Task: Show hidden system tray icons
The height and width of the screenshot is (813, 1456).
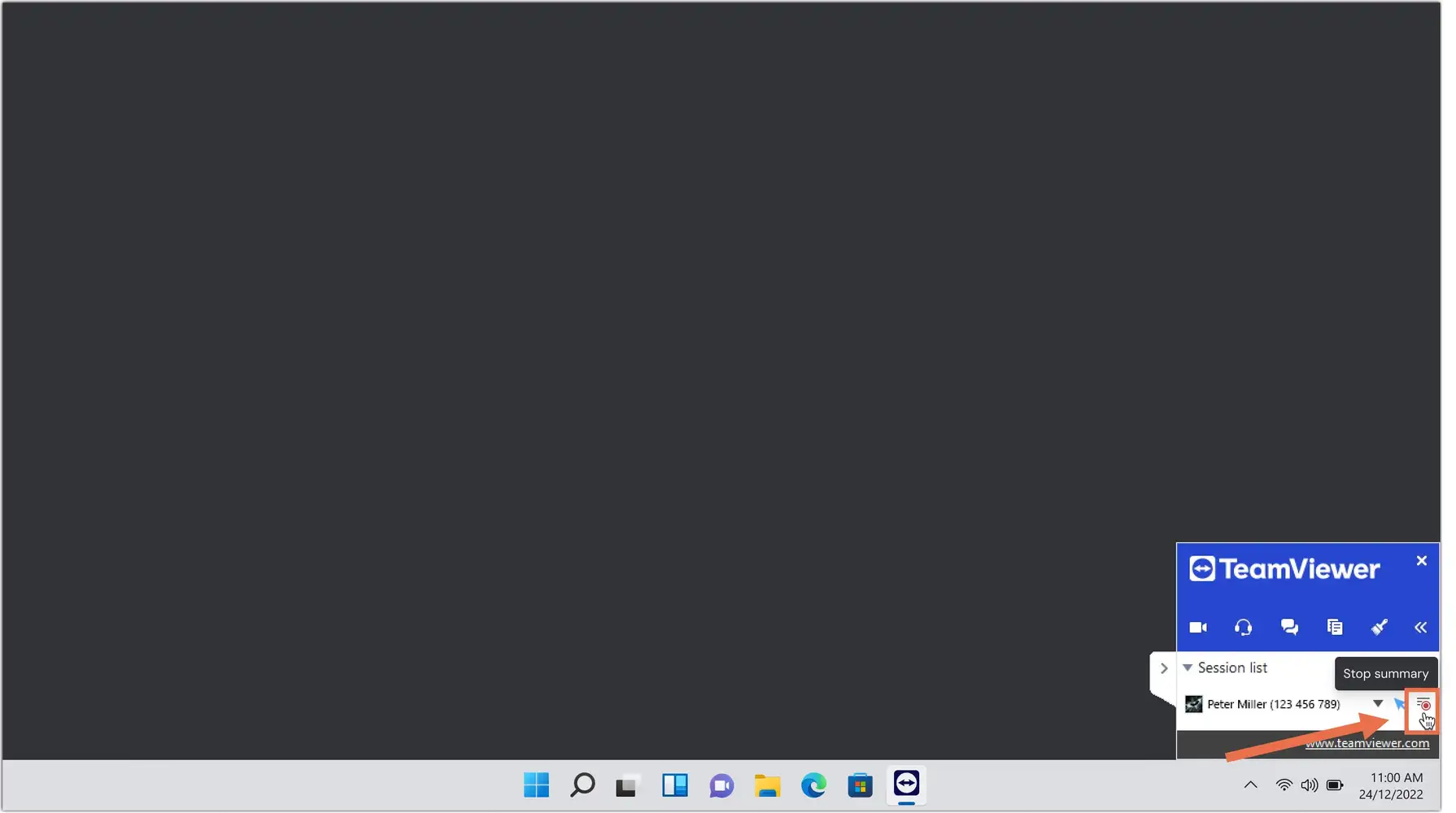Action: click(1250, 785)
